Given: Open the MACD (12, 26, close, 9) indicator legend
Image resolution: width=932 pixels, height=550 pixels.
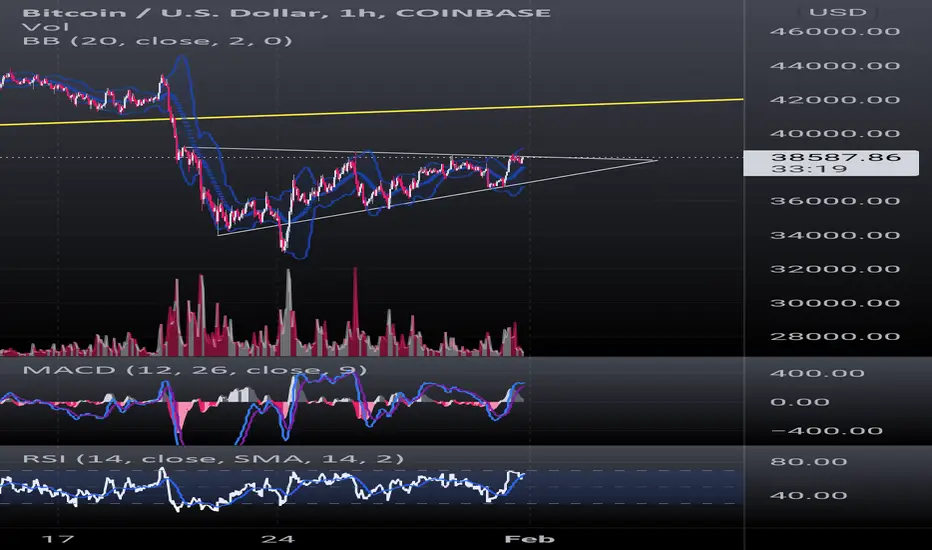Looking at the screenshot, I should tap(194, 370).
